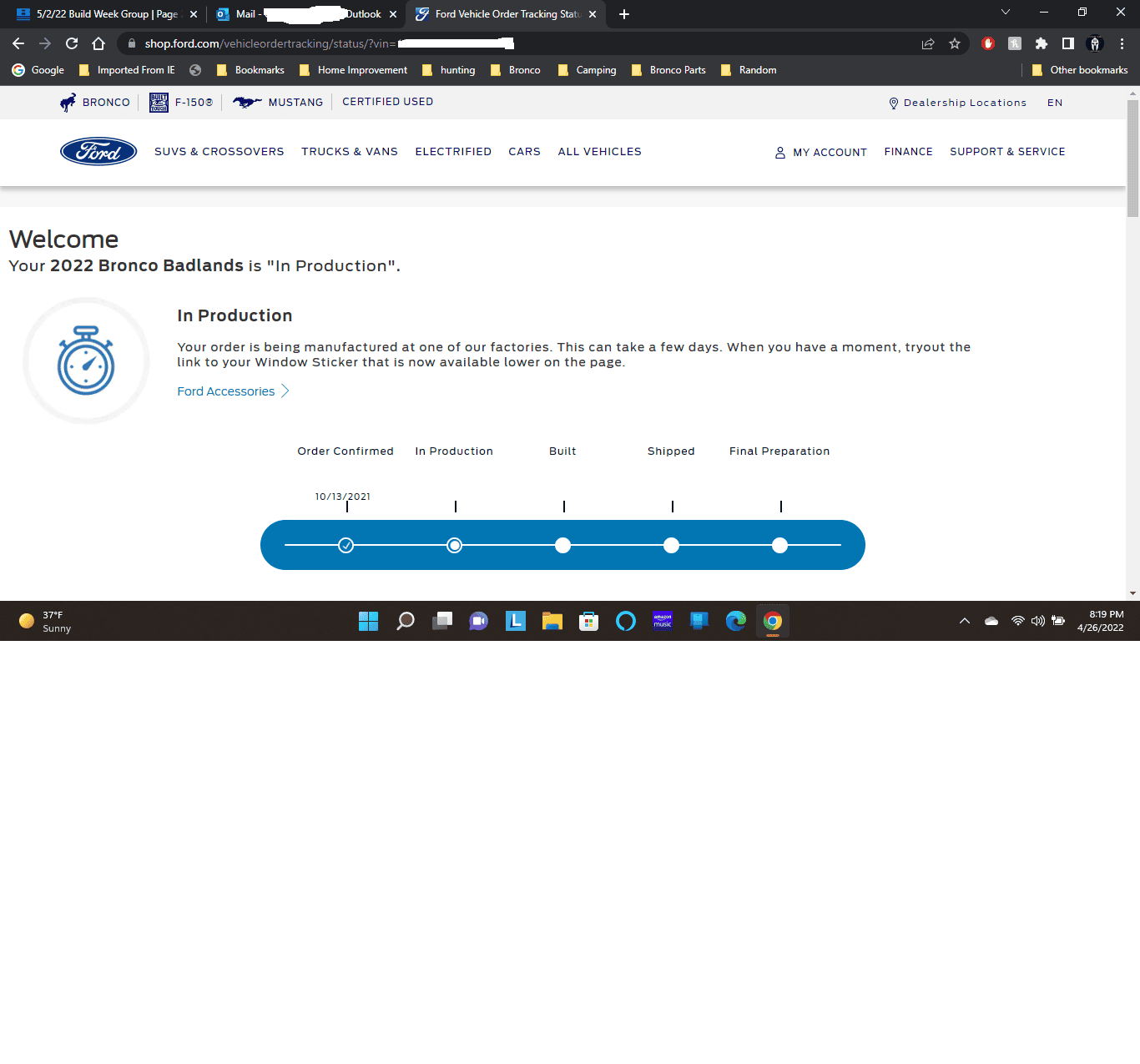The image size is (1140, 1064).
Task: Open the Windows Start menu
Action: coord(368,621)
